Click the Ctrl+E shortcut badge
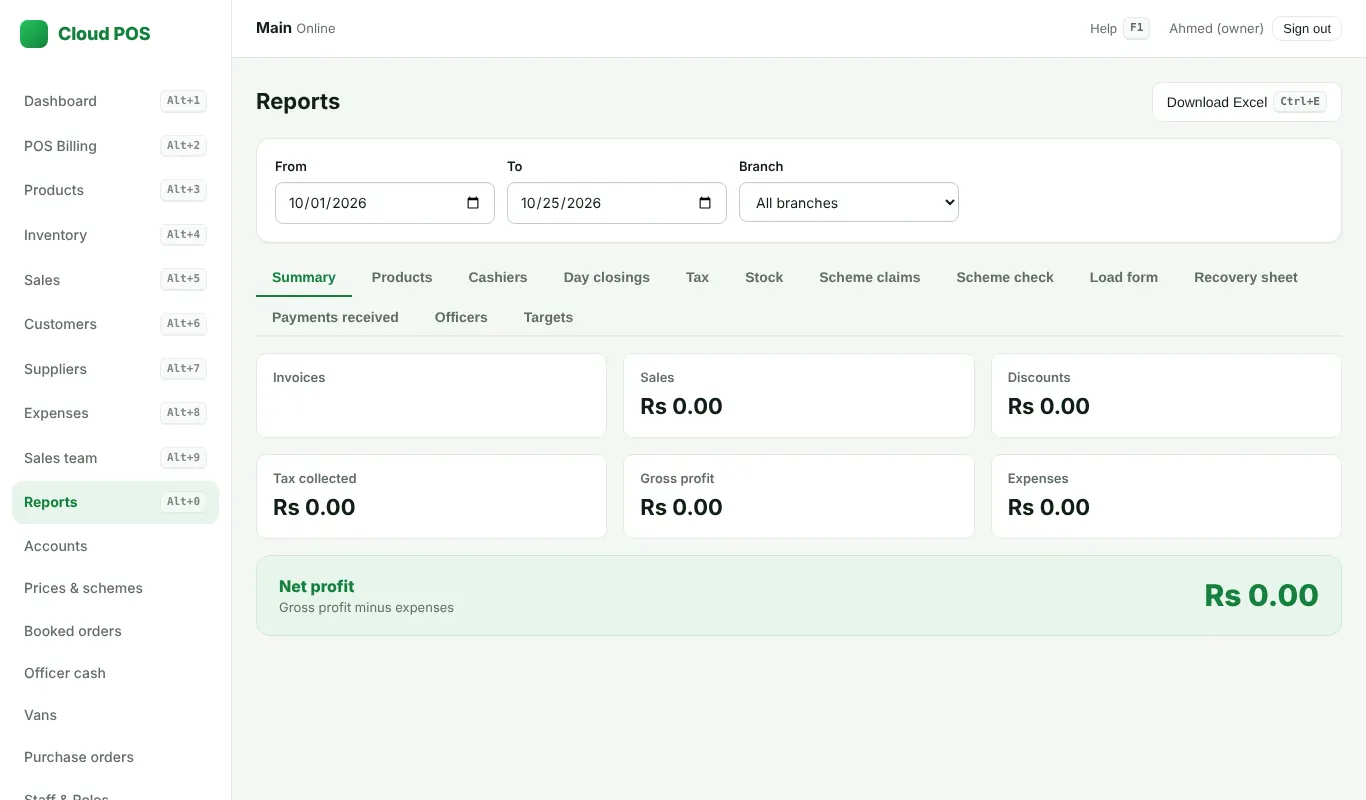The image size is (1366, 800). coord(1300,102)
